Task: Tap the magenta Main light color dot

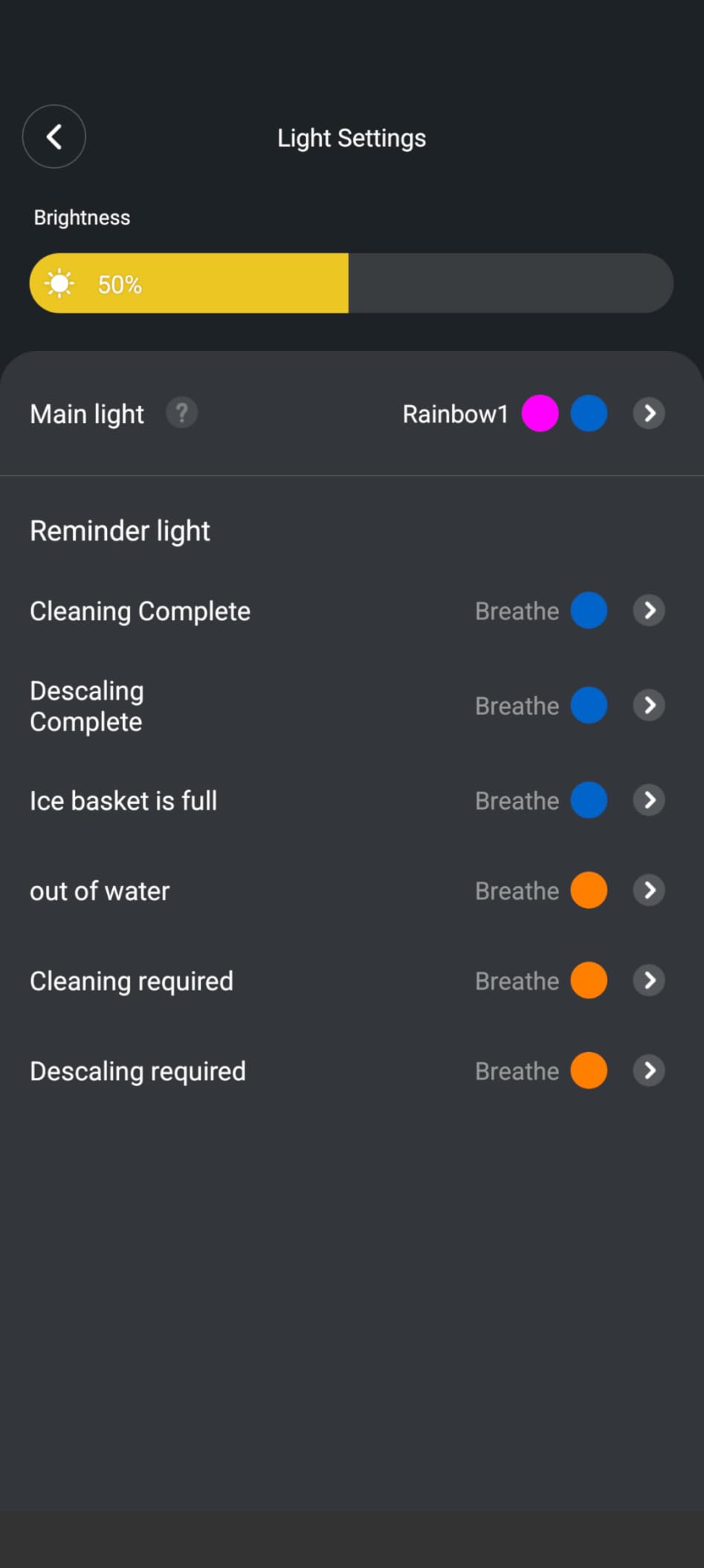Action: point(540,413)
